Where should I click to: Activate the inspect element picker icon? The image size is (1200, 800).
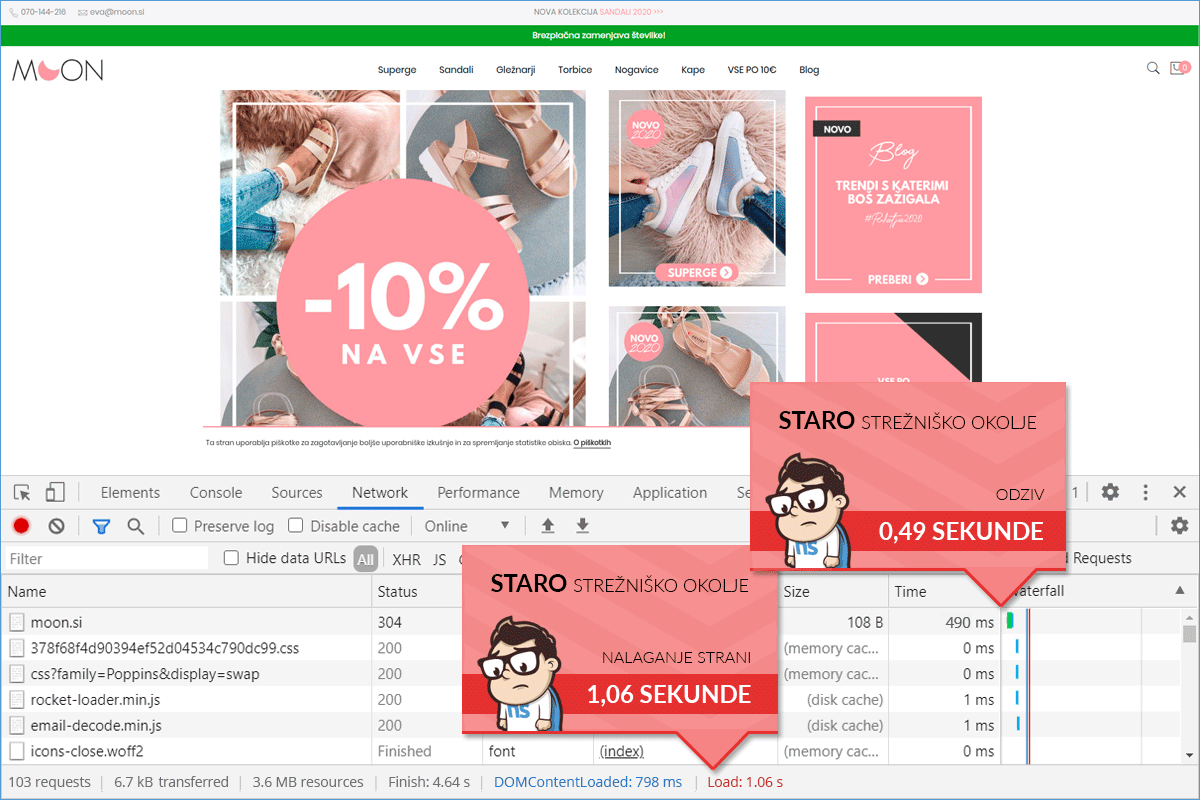(22, 492)
